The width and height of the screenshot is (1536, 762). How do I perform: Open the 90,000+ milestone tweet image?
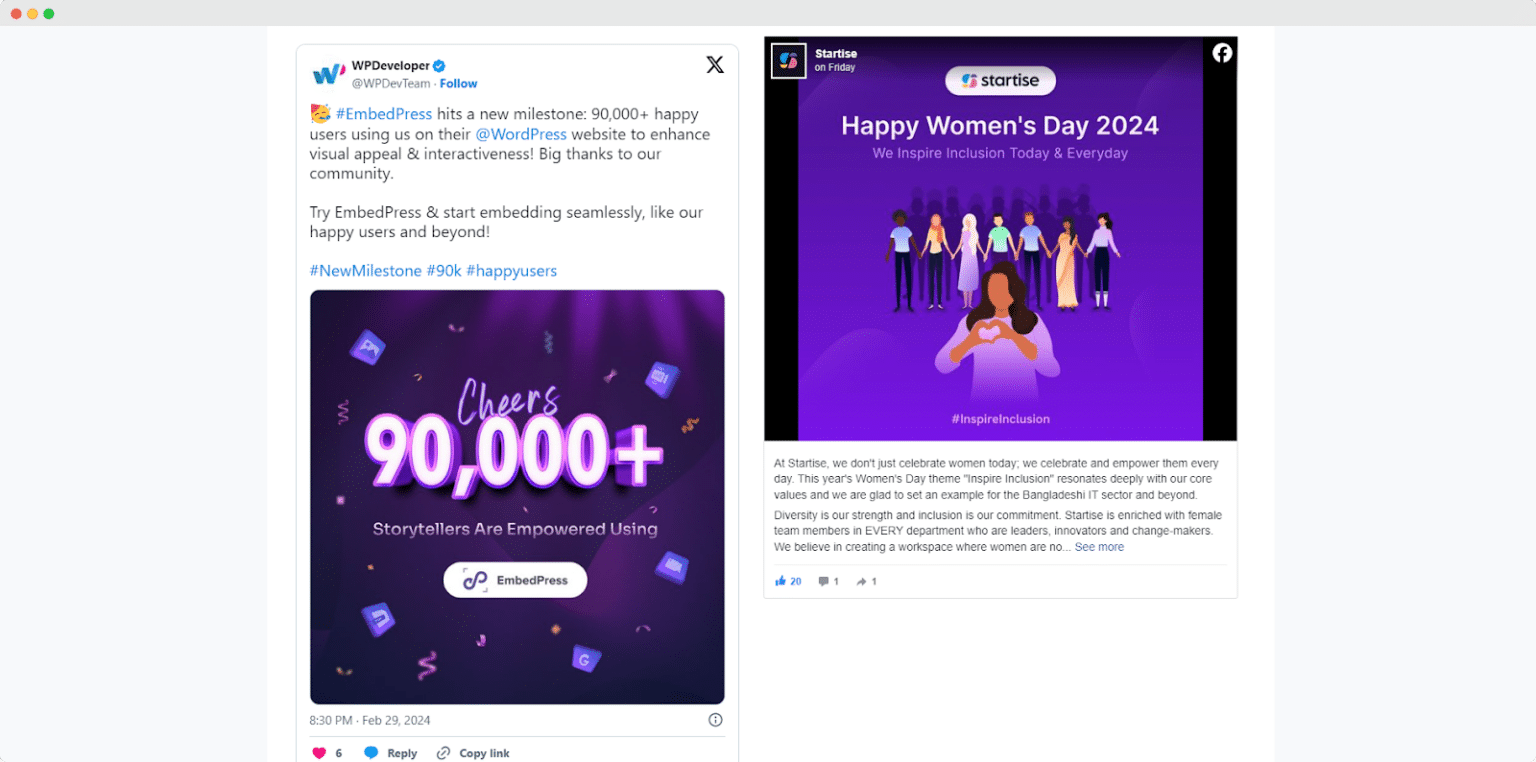[517, 497]
